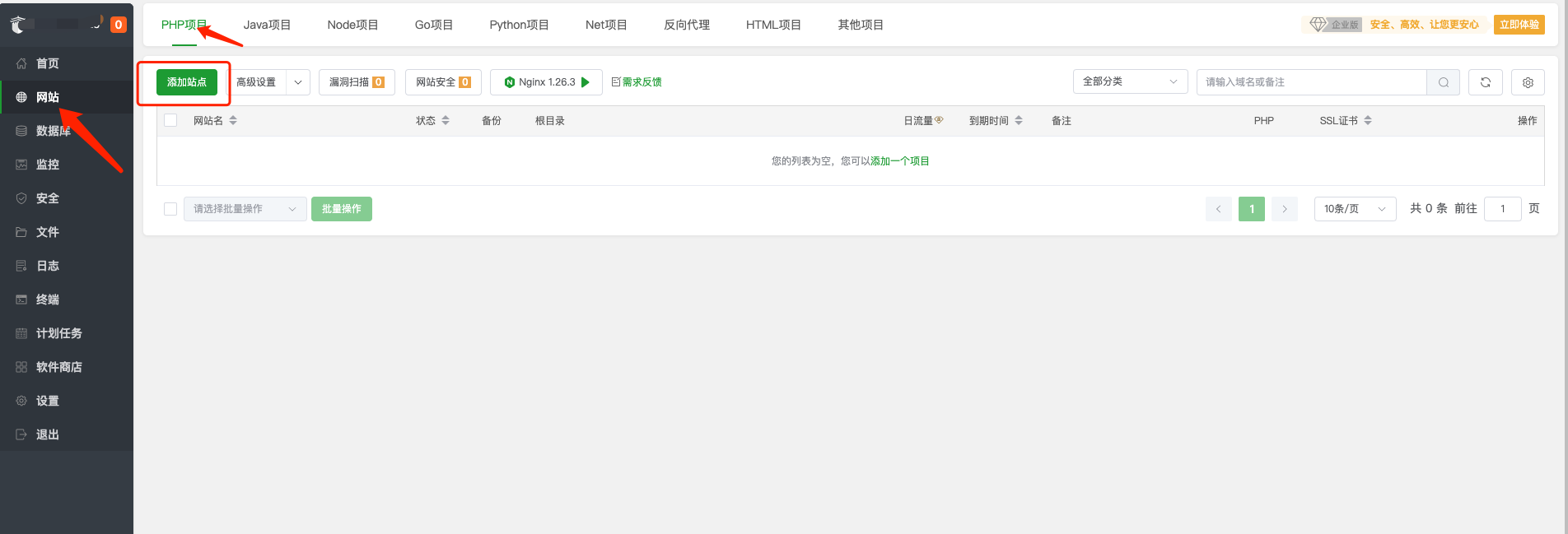This screenshot has height=534, width=1568.
Task: Click the Nginx green play icon
Action: pyautogui.click(x=586, y=82)
